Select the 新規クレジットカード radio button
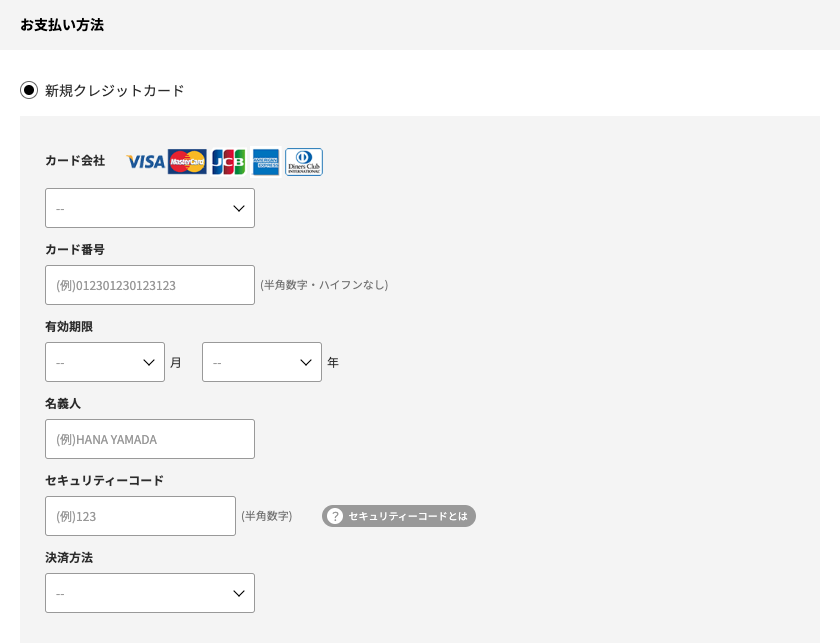 coord(29,90)
